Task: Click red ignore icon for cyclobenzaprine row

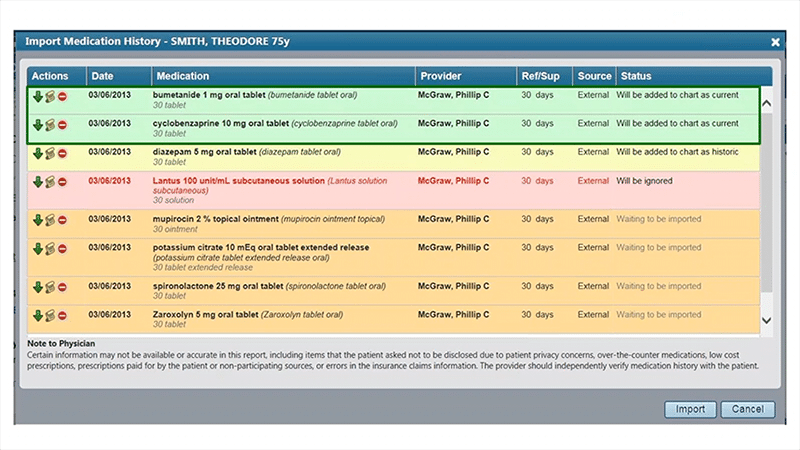Action: point(62,125)
